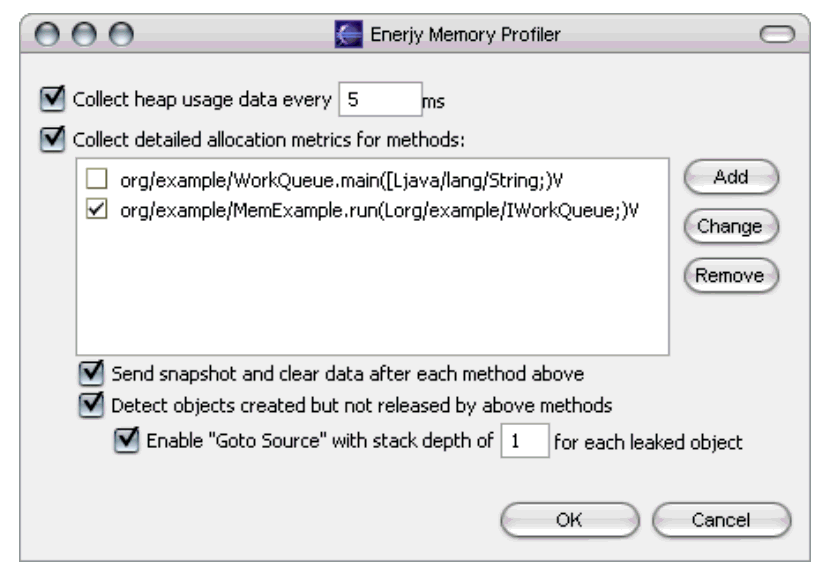Select the org/example/WorkQueue.main list entry
This screenshot has width=822, height=570.
tap(342, 181)
